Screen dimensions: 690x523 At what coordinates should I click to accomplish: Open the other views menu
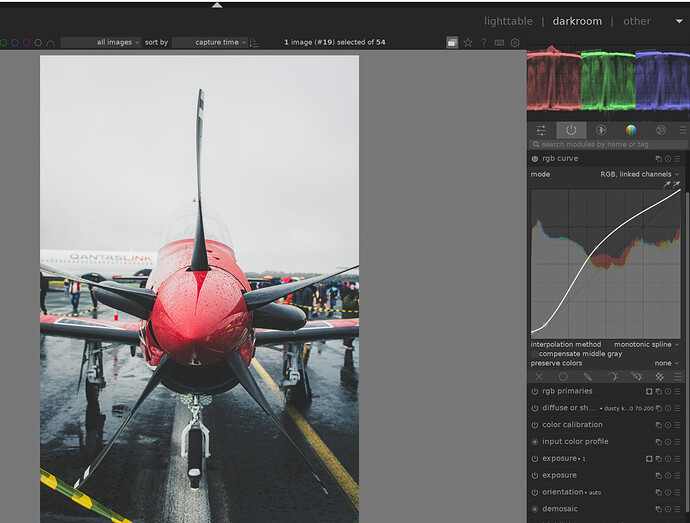[637, 21]
